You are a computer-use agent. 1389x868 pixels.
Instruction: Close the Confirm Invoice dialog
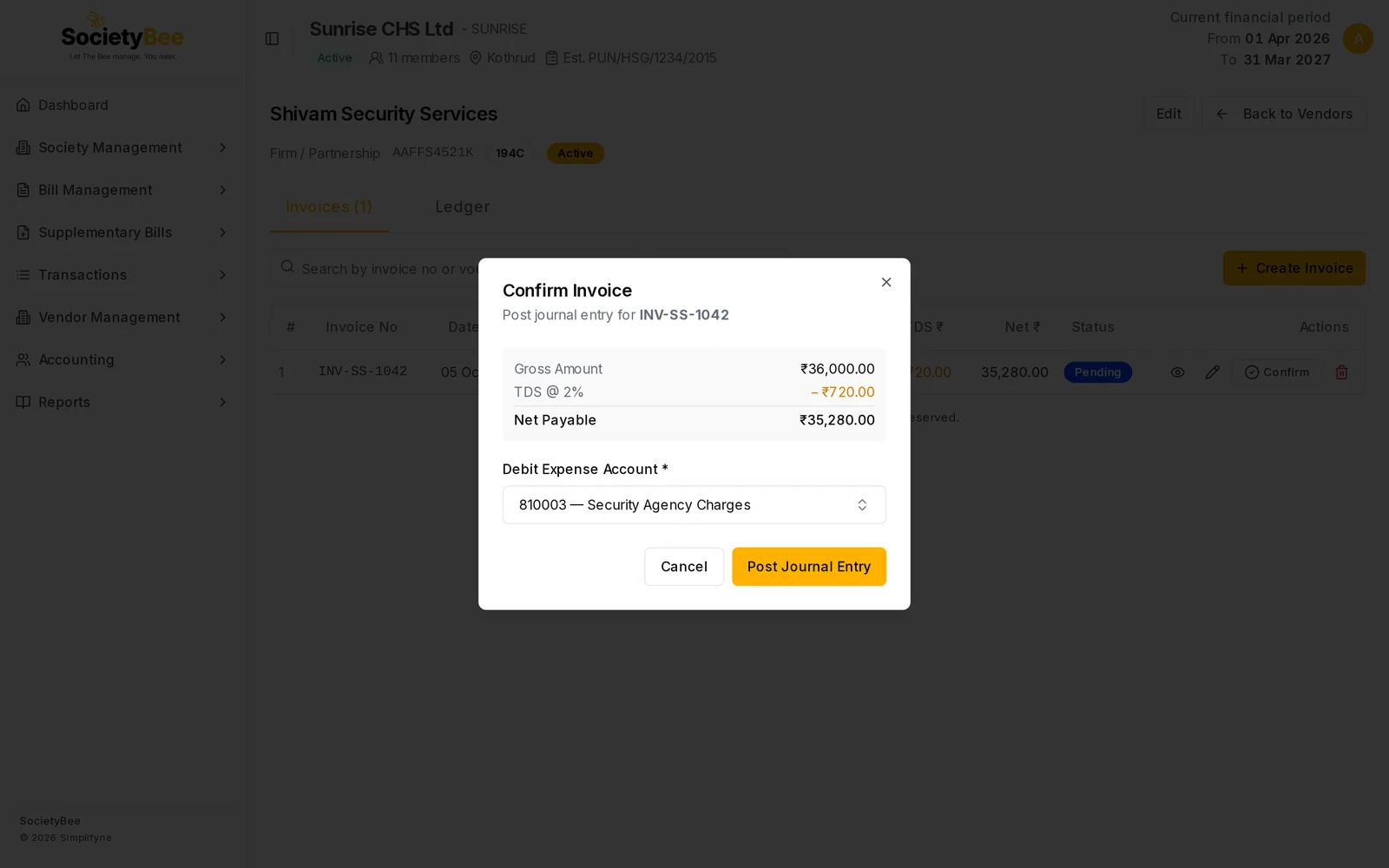pos(885,282)
